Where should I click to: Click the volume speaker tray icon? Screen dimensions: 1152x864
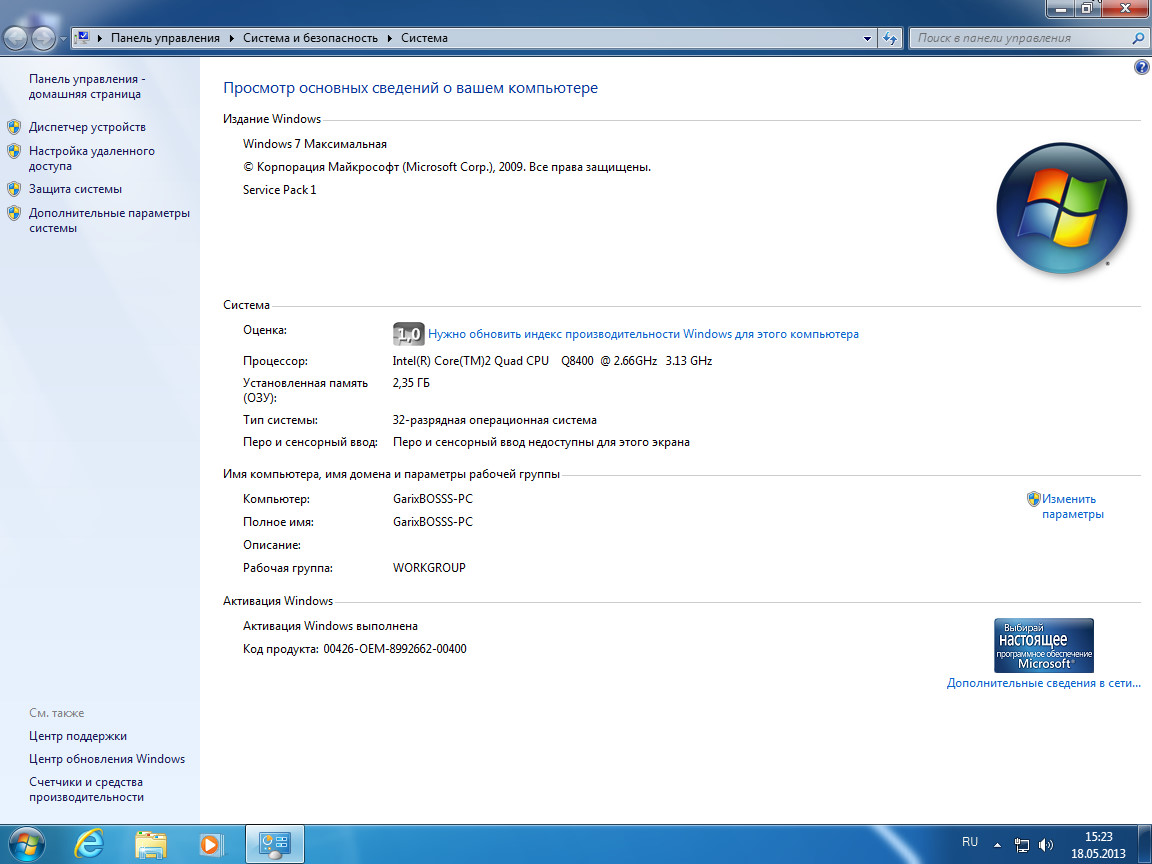coord(1046,845)
